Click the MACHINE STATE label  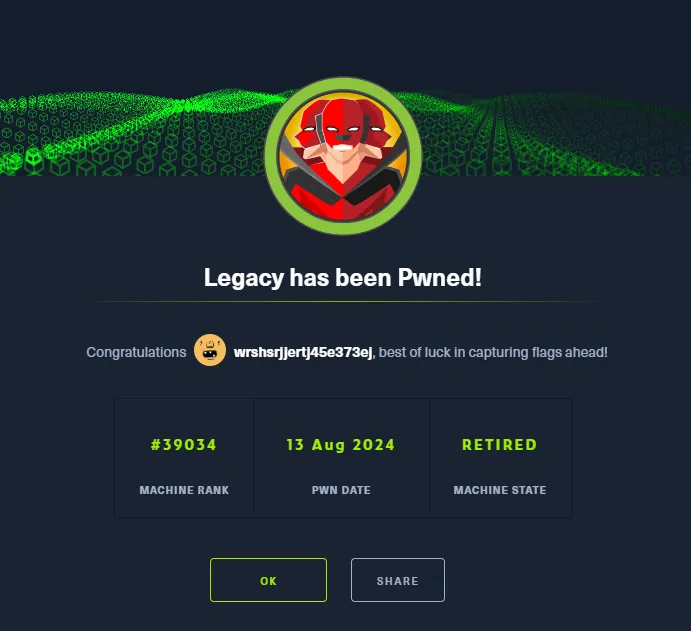(x=500, y=490)
